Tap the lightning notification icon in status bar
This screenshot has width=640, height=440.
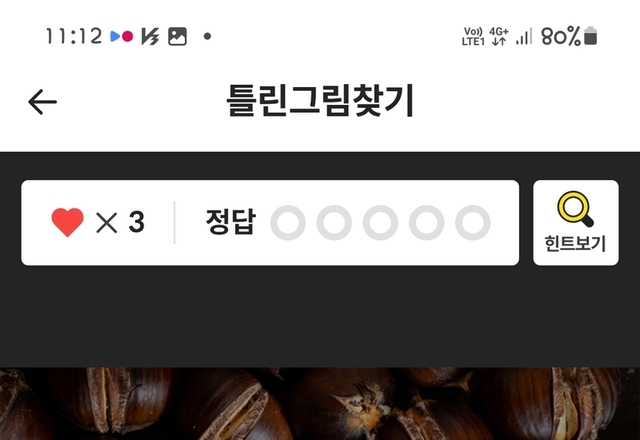pos(150,36)
